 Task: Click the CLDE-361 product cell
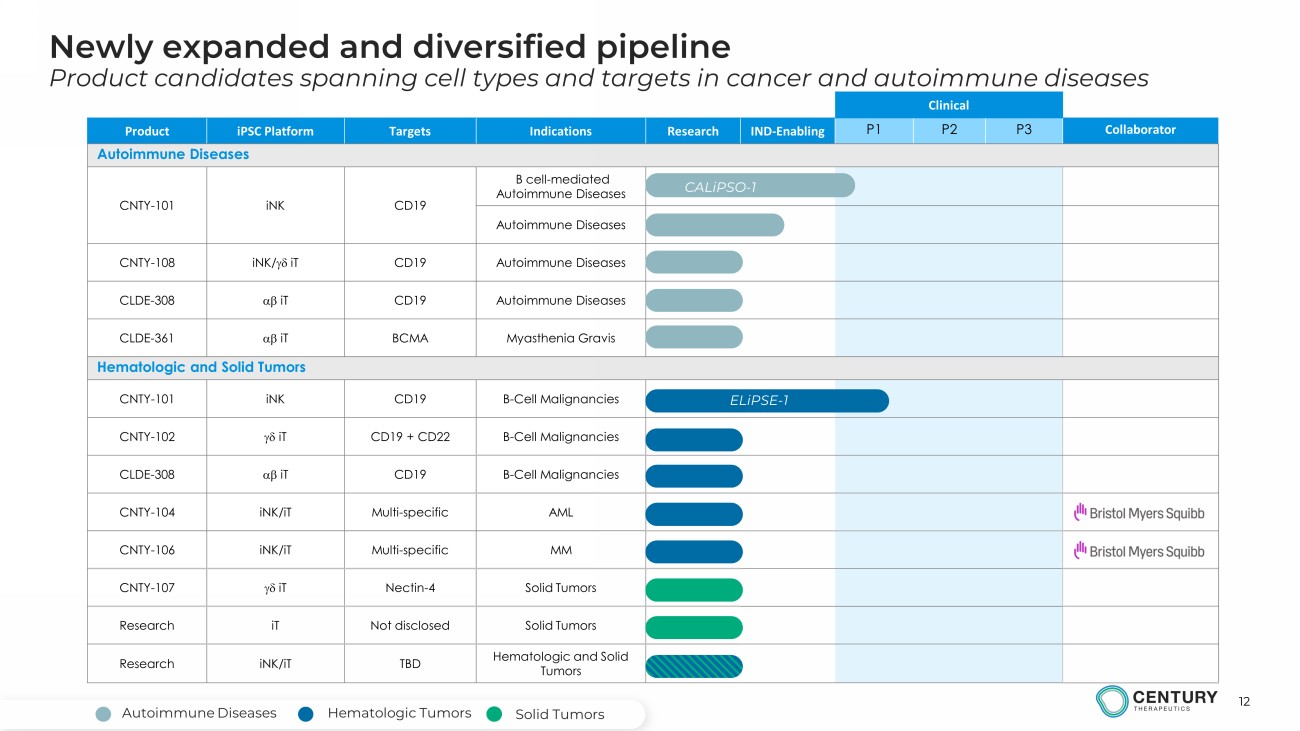[147, 338]
